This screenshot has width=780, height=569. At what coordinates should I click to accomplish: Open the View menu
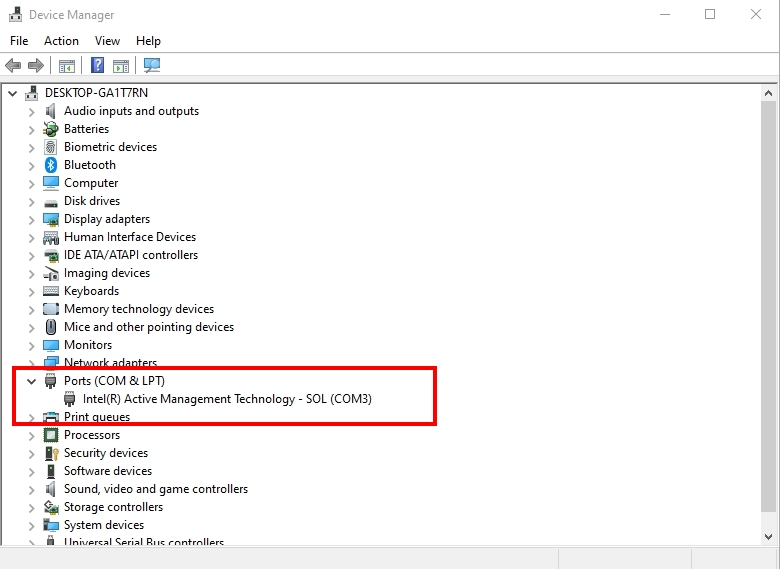(107, 41)
